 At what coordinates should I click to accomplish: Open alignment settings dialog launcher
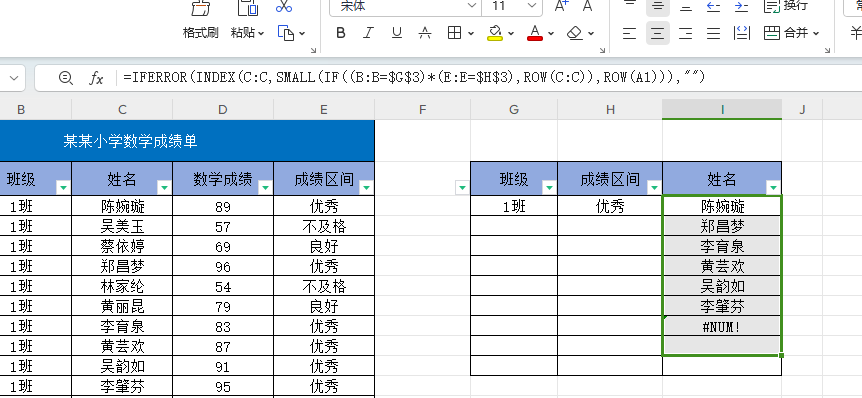827,51
